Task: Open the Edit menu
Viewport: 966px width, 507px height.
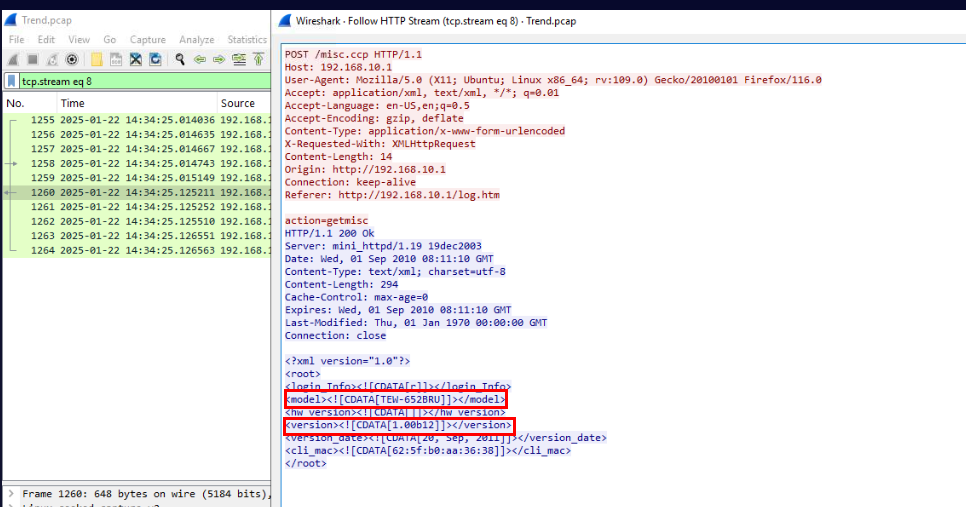Action: pyautogui.click(x=46, y=39)
